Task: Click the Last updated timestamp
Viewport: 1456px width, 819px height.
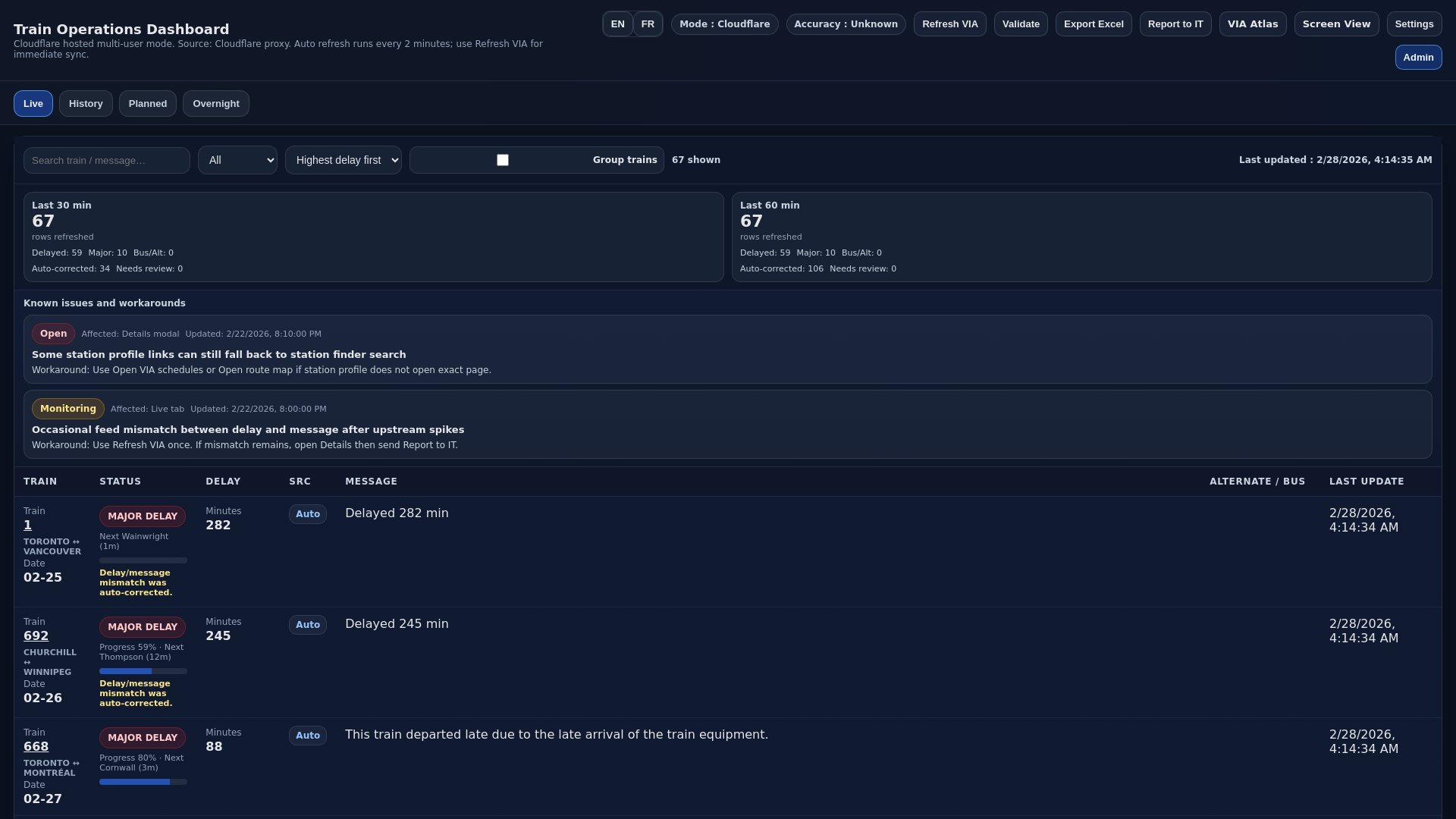Action: pyautogui.click(x=1335, y=160)
